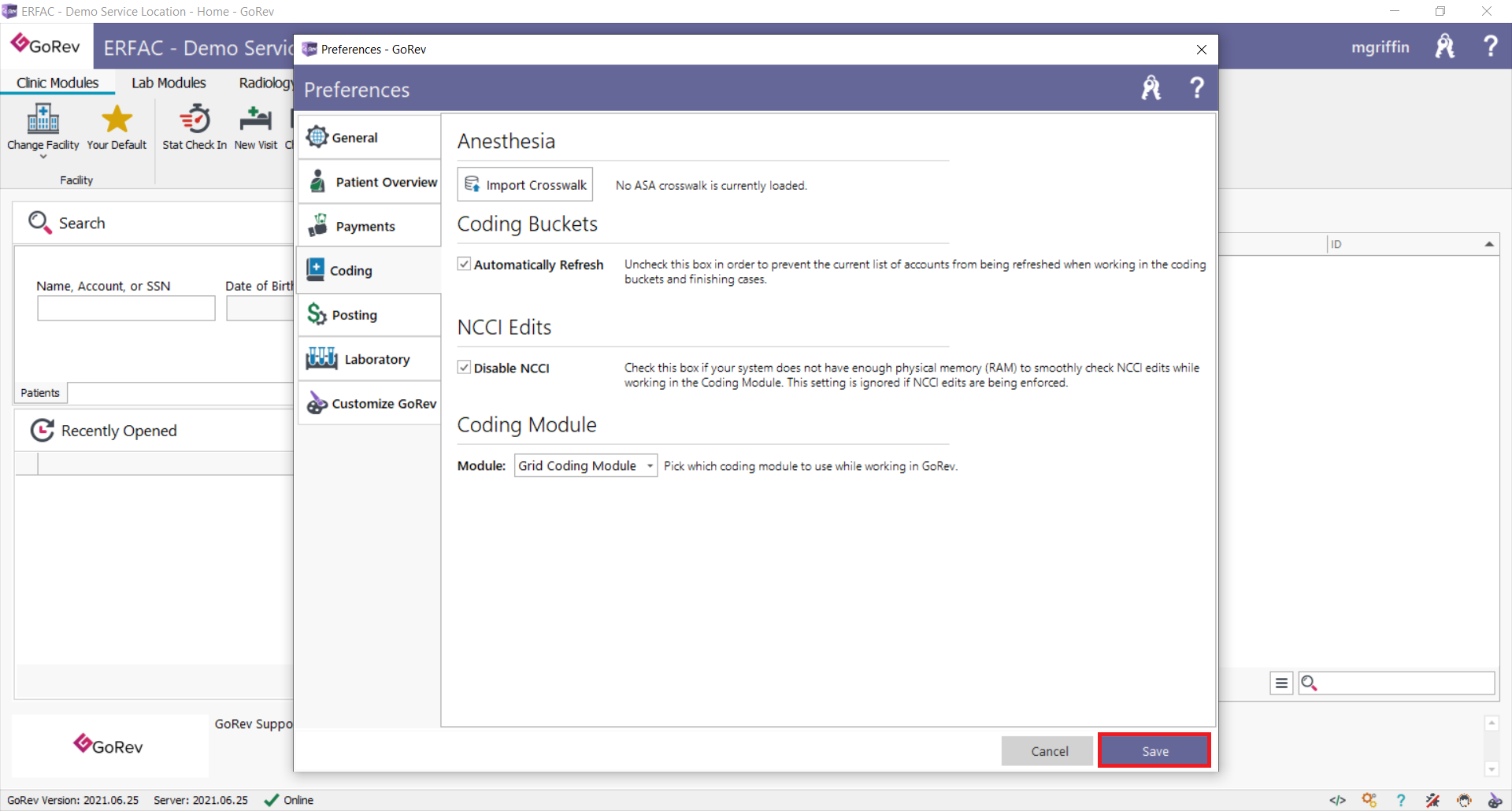The image size is (1512, 811).
Task: Toggle Automatically Refresh checkbox
Action: (x=465, y=264)
